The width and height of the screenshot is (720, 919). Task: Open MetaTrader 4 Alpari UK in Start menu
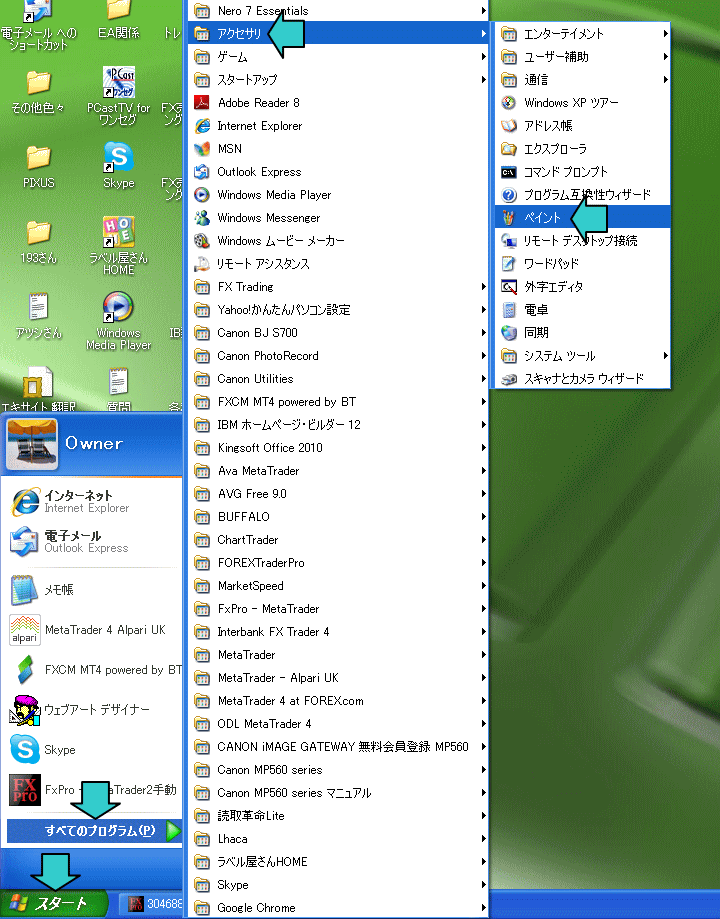click(93, 629)
